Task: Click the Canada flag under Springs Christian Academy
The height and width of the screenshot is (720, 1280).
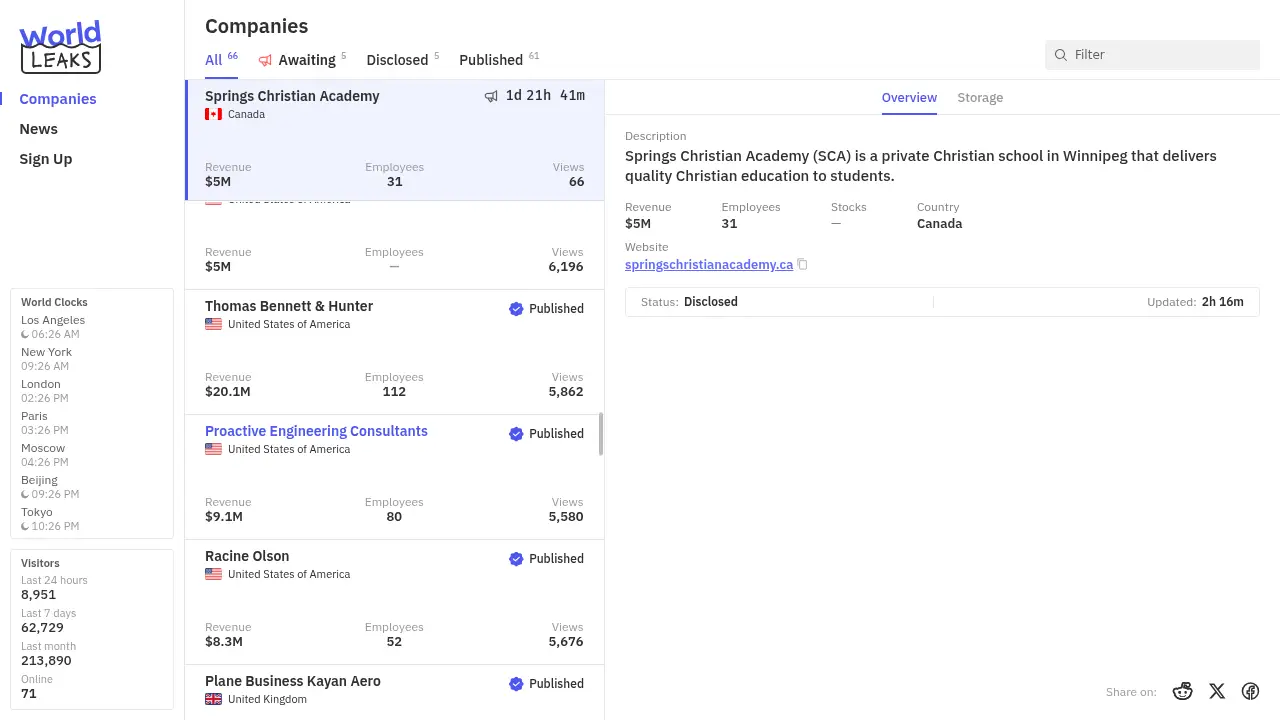Action: click(213, 114)
